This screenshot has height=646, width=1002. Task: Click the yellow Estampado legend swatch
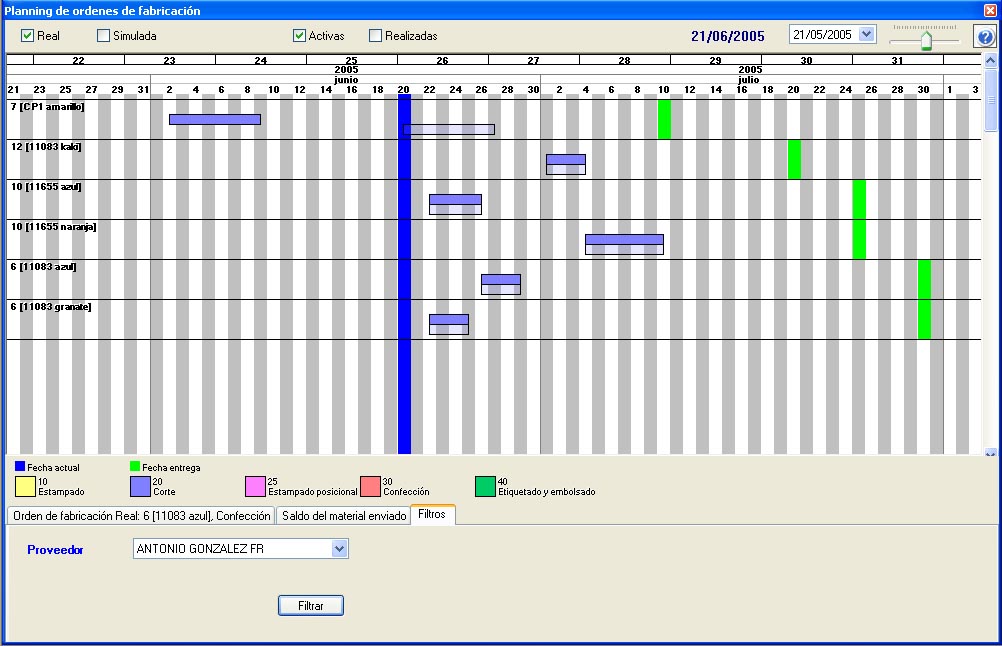coord(25,486)
